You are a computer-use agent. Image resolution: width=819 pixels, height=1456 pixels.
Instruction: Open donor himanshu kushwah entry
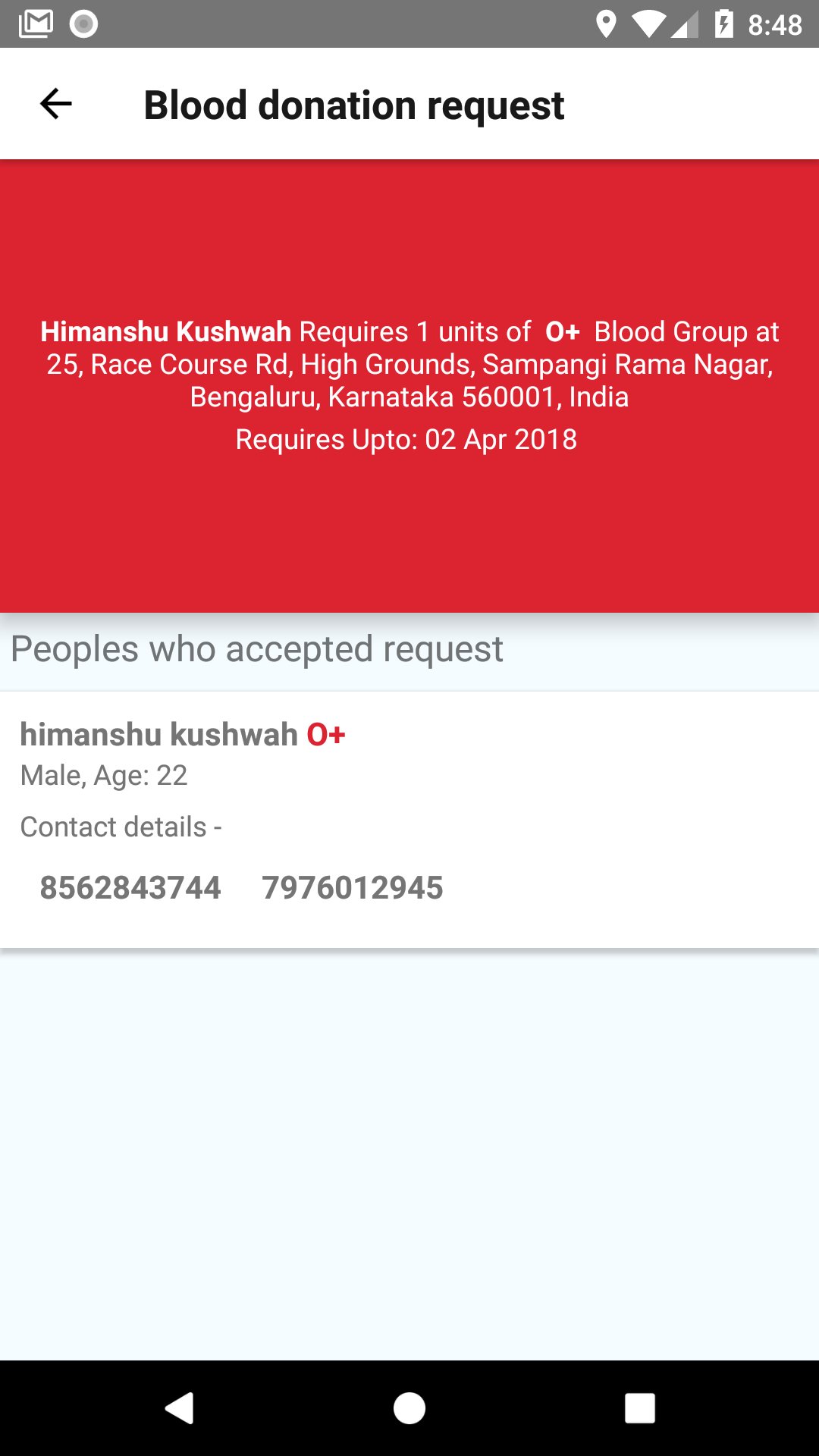409,820
